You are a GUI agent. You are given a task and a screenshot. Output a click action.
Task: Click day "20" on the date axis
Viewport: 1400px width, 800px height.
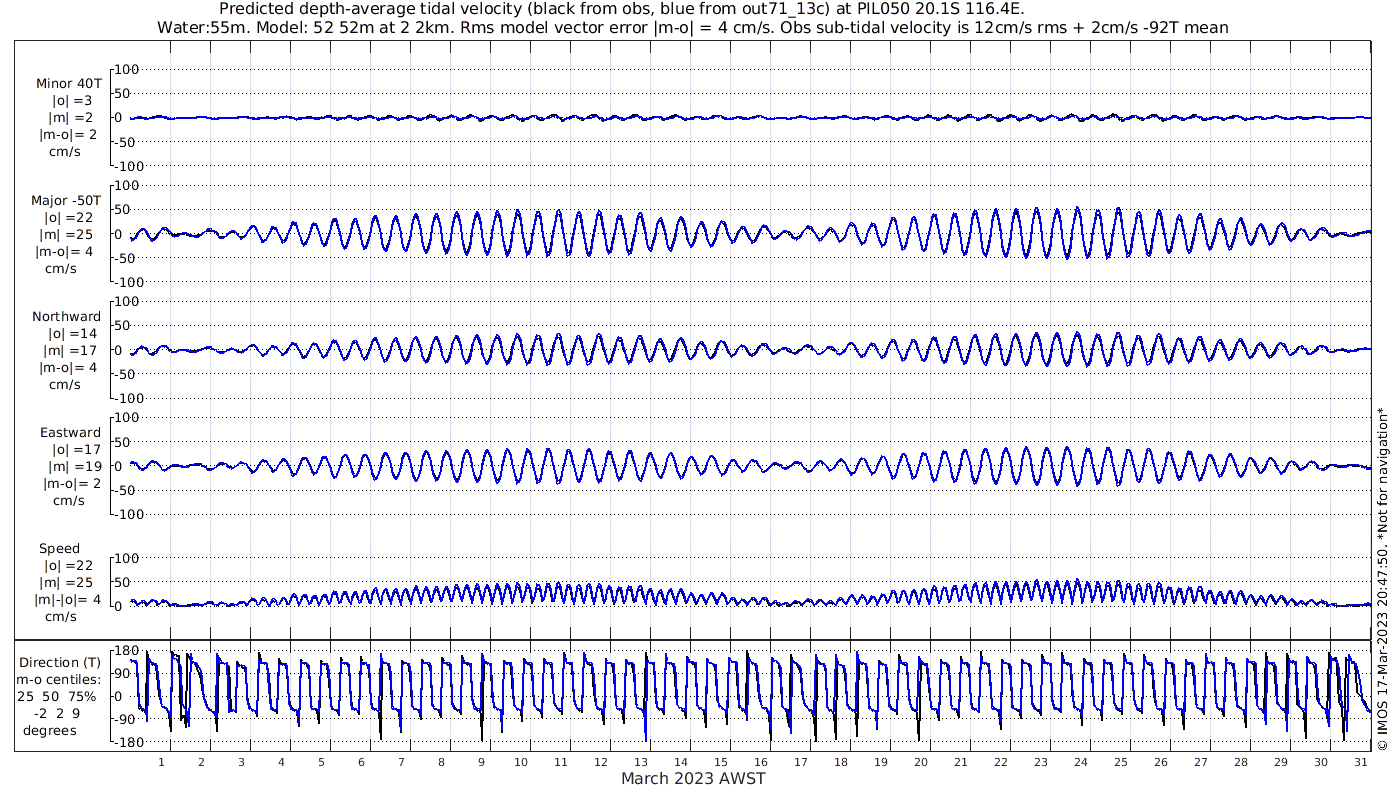[x=921, y=762]
